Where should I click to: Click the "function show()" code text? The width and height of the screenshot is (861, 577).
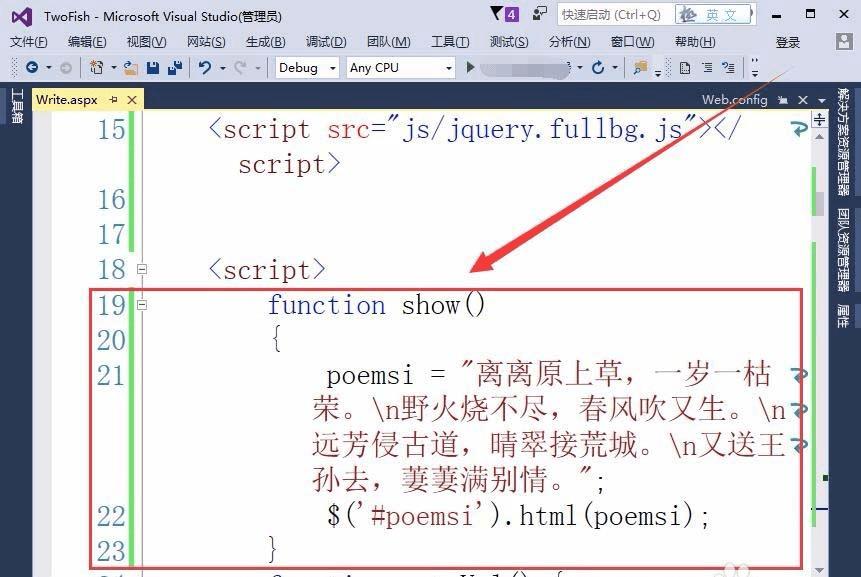pyautogui.click(x=377, y=305)
